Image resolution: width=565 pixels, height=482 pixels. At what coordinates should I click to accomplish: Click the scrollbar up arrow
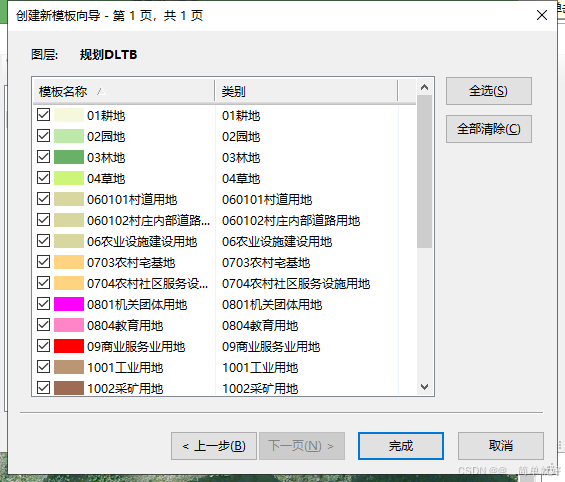(x=424, y=87)
